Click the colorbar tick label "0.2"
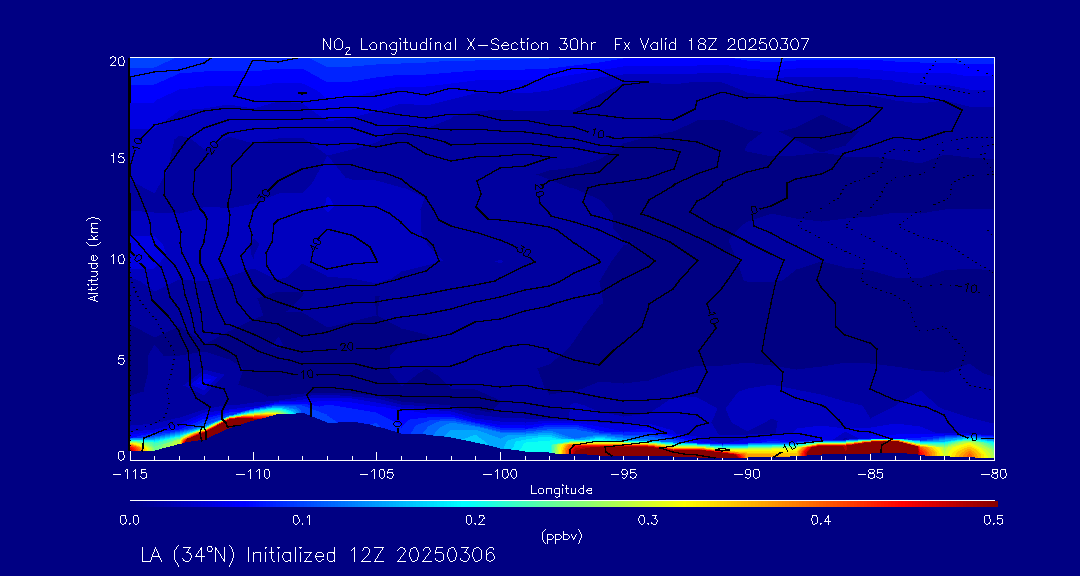The image size is (1080, 576). tap(475, 521)
